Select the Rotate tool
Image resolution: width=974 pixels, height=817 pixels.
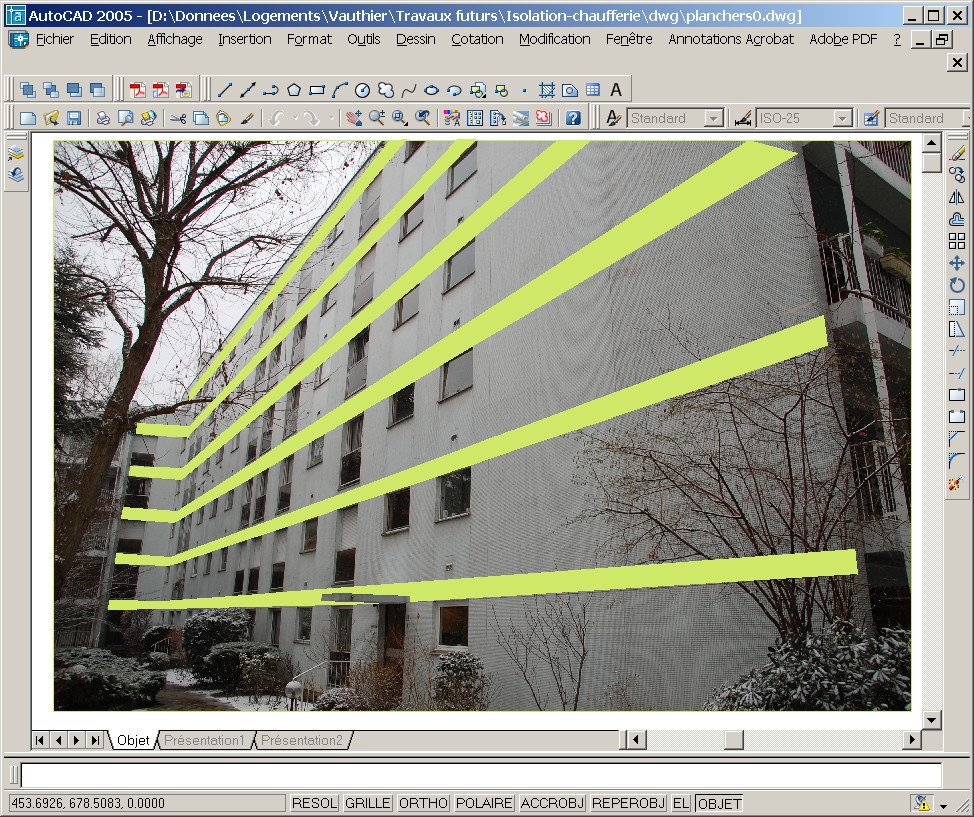(957, 285)
